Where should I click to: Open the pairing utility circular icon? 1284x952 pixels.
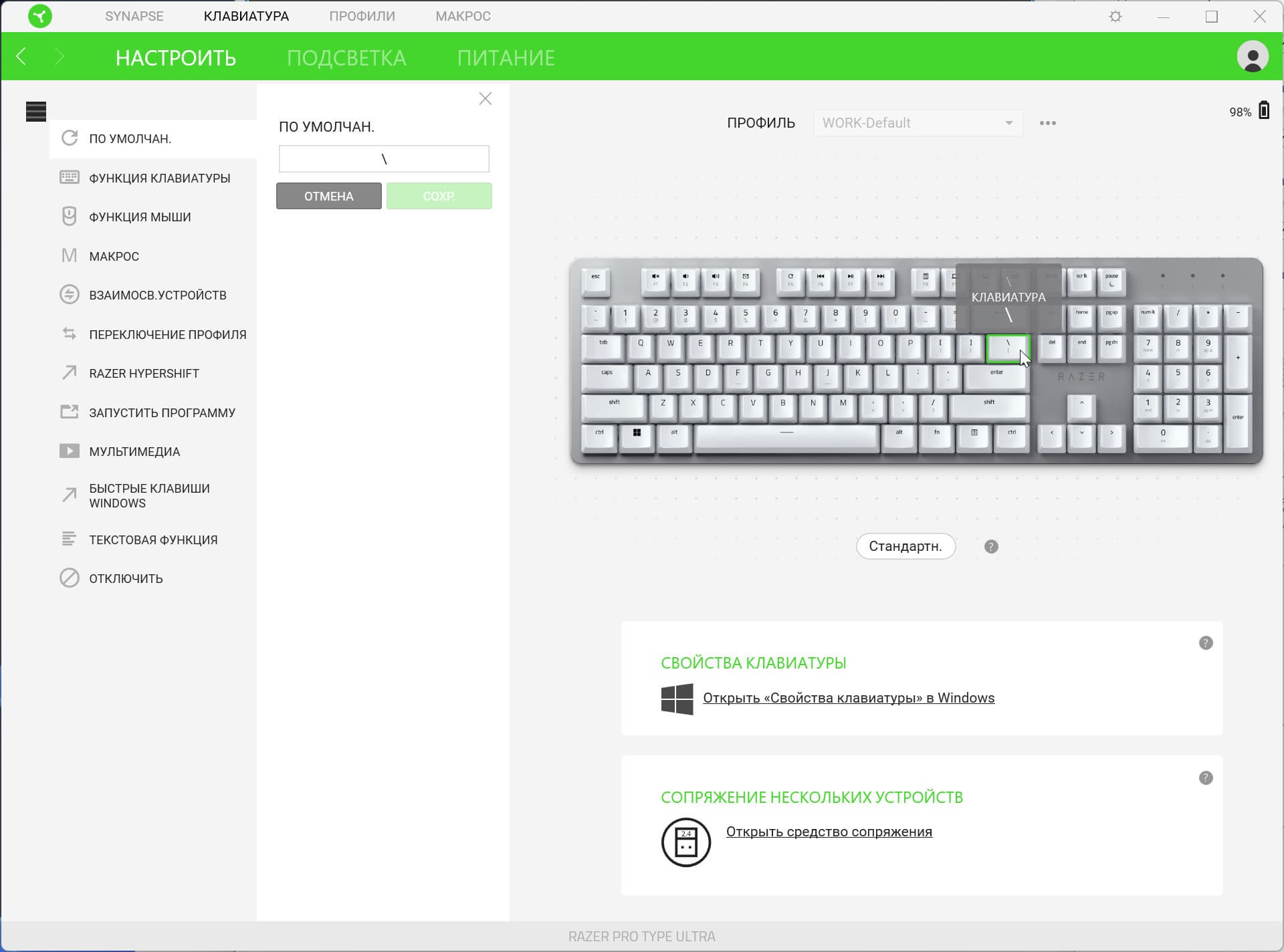click(685, 842)
